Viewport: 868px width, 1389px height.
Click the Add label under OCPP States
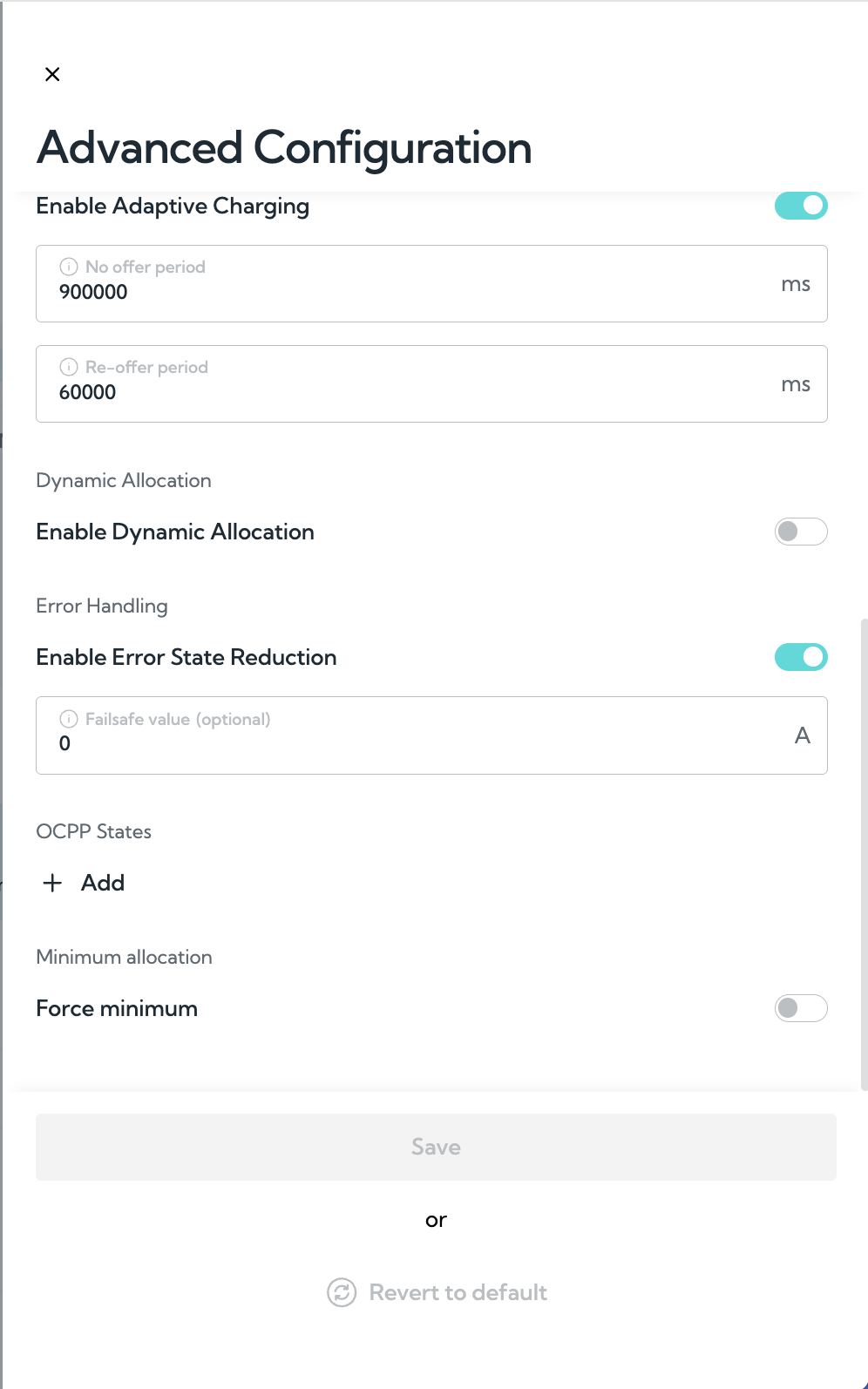103,883
